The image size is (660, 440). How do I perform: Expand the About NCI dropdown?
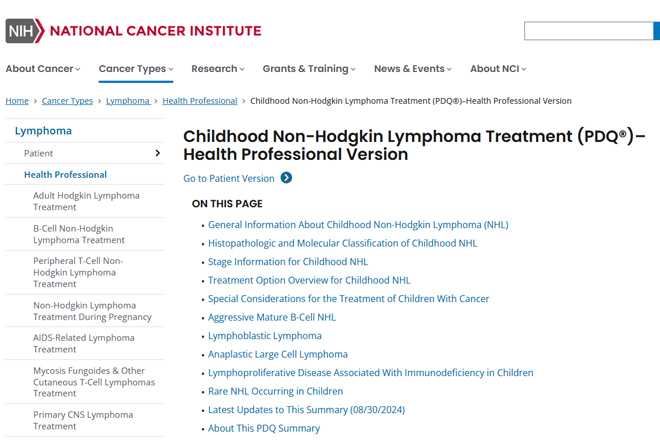(x=498, y=69)
